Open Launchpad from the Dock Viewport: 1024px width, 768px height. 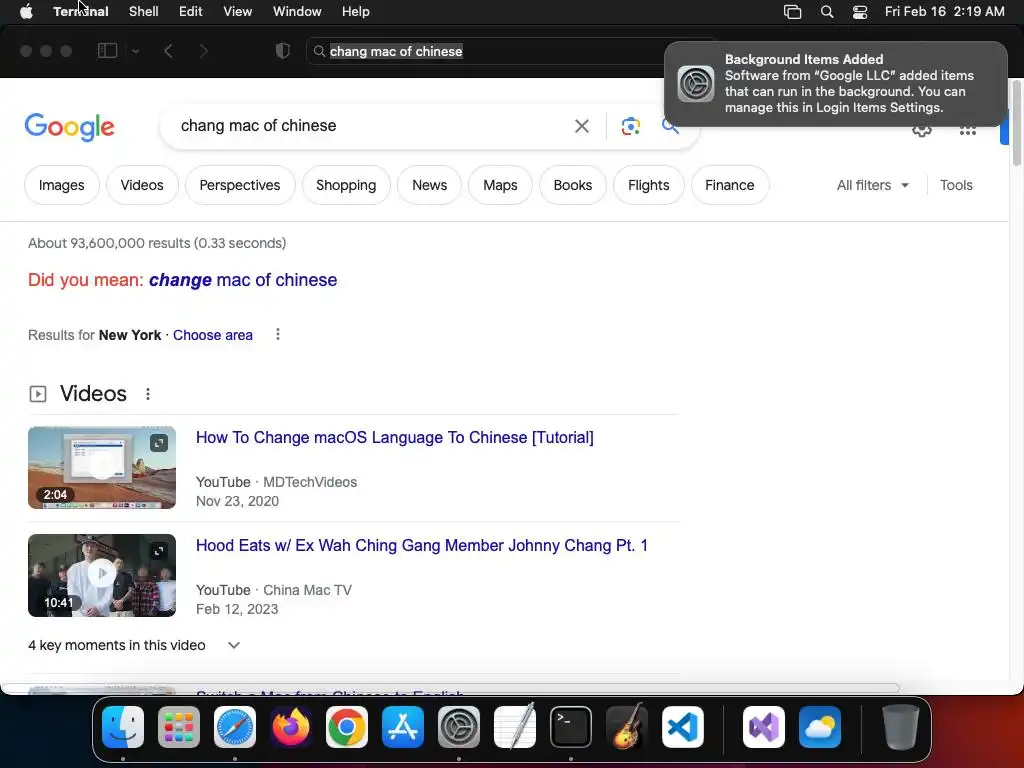coord(179,727)
